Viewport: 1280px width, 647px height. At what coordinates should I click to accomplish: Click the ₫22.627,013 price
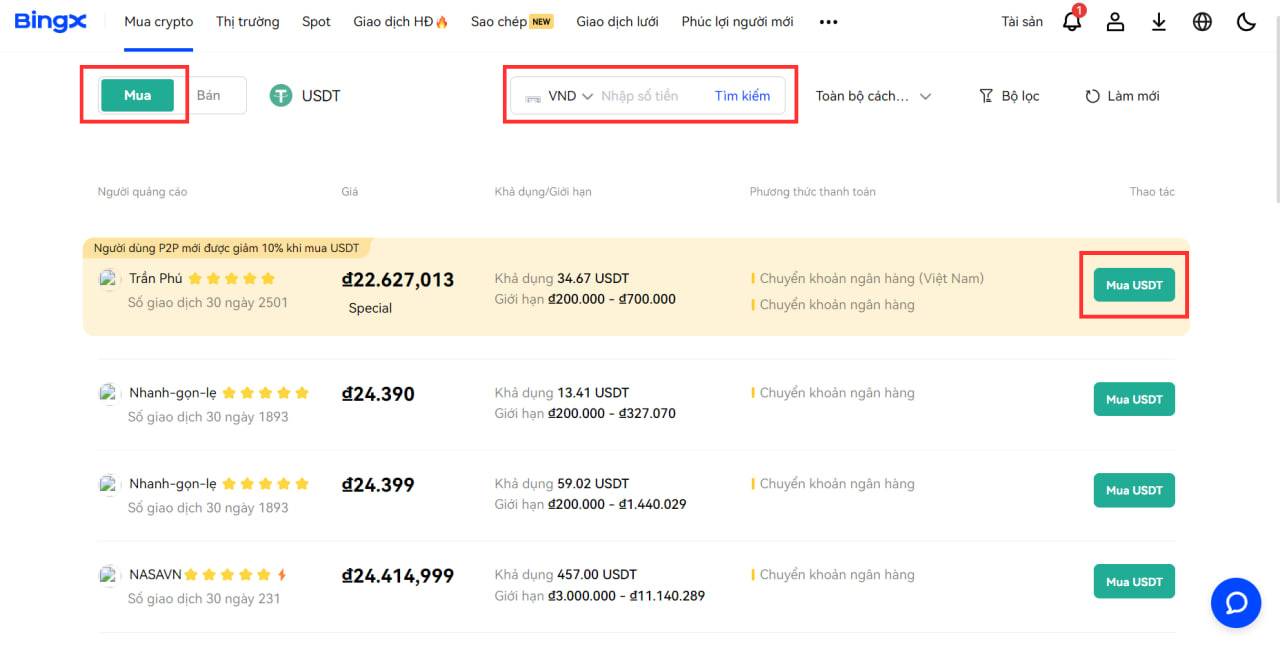click(398, 280)
